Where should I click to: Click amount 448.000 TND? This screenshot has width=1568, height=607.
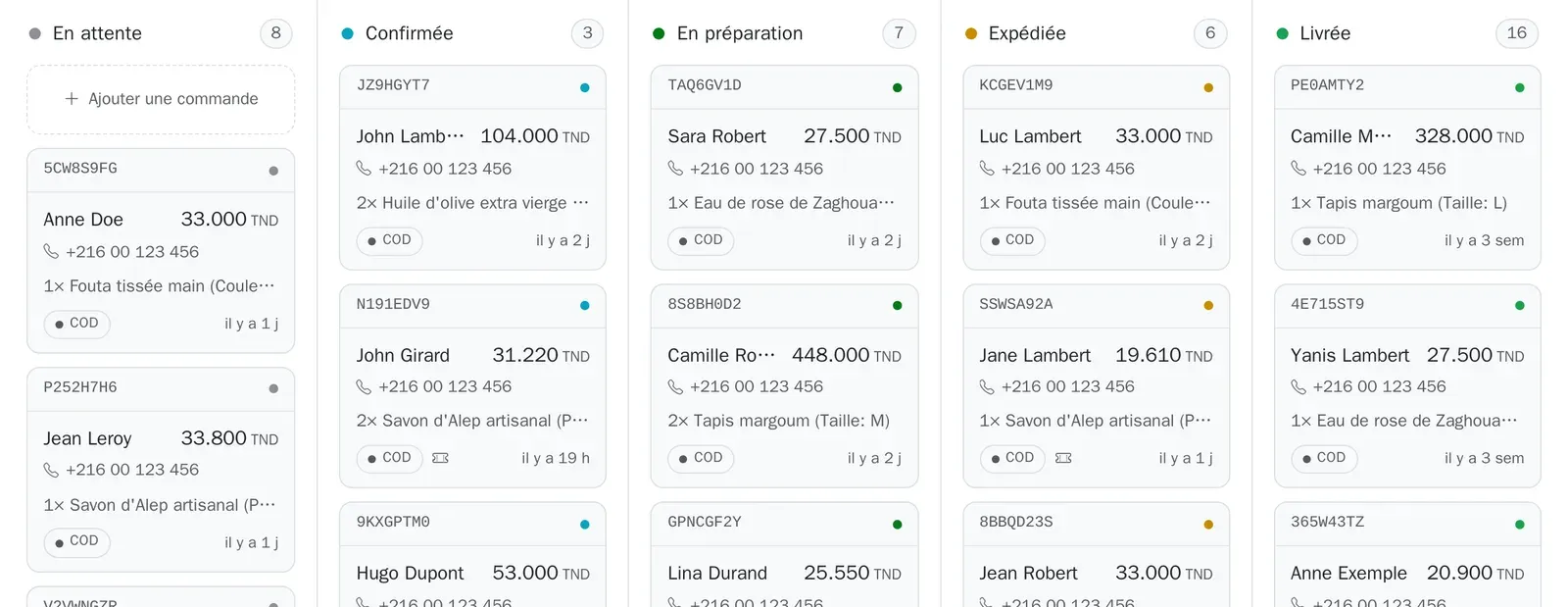point(847,355)
